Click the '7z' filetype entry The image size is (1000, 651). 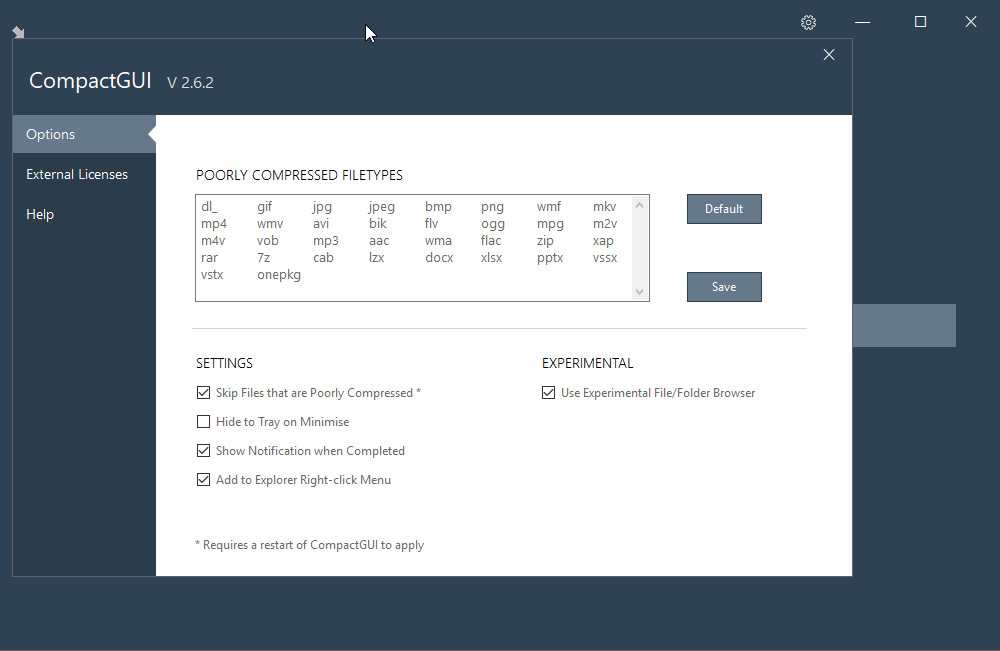[x=263, y=258]
